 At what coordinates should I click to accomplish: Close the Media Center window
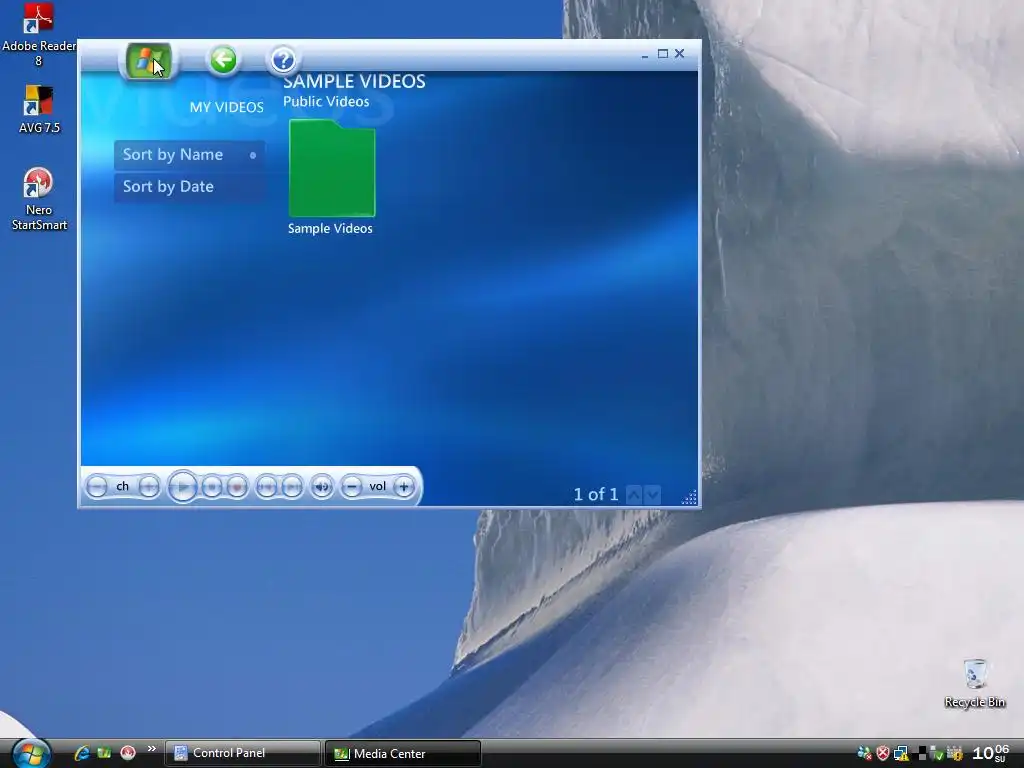pyautogui.click(x=679, y=54)
